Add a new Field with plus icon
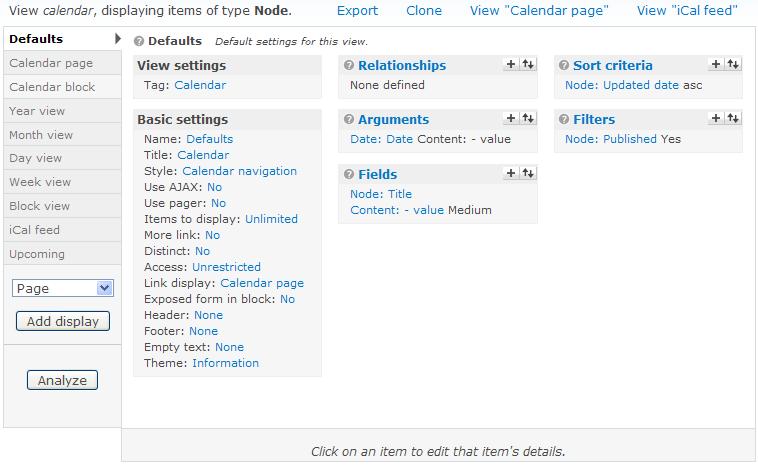This screenshot has height=465, width=758. pyautogui.click(x=511, y=173)
